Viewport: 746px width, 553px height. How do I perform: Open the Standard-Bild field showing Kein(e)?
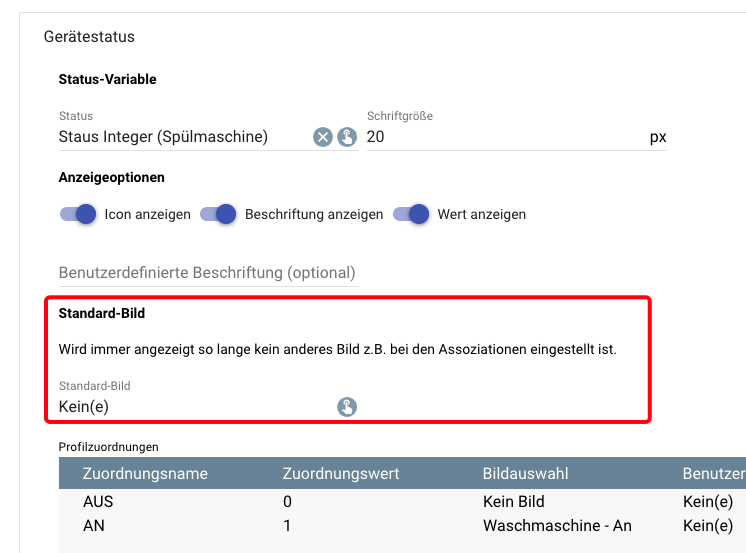tap(190, 406)
